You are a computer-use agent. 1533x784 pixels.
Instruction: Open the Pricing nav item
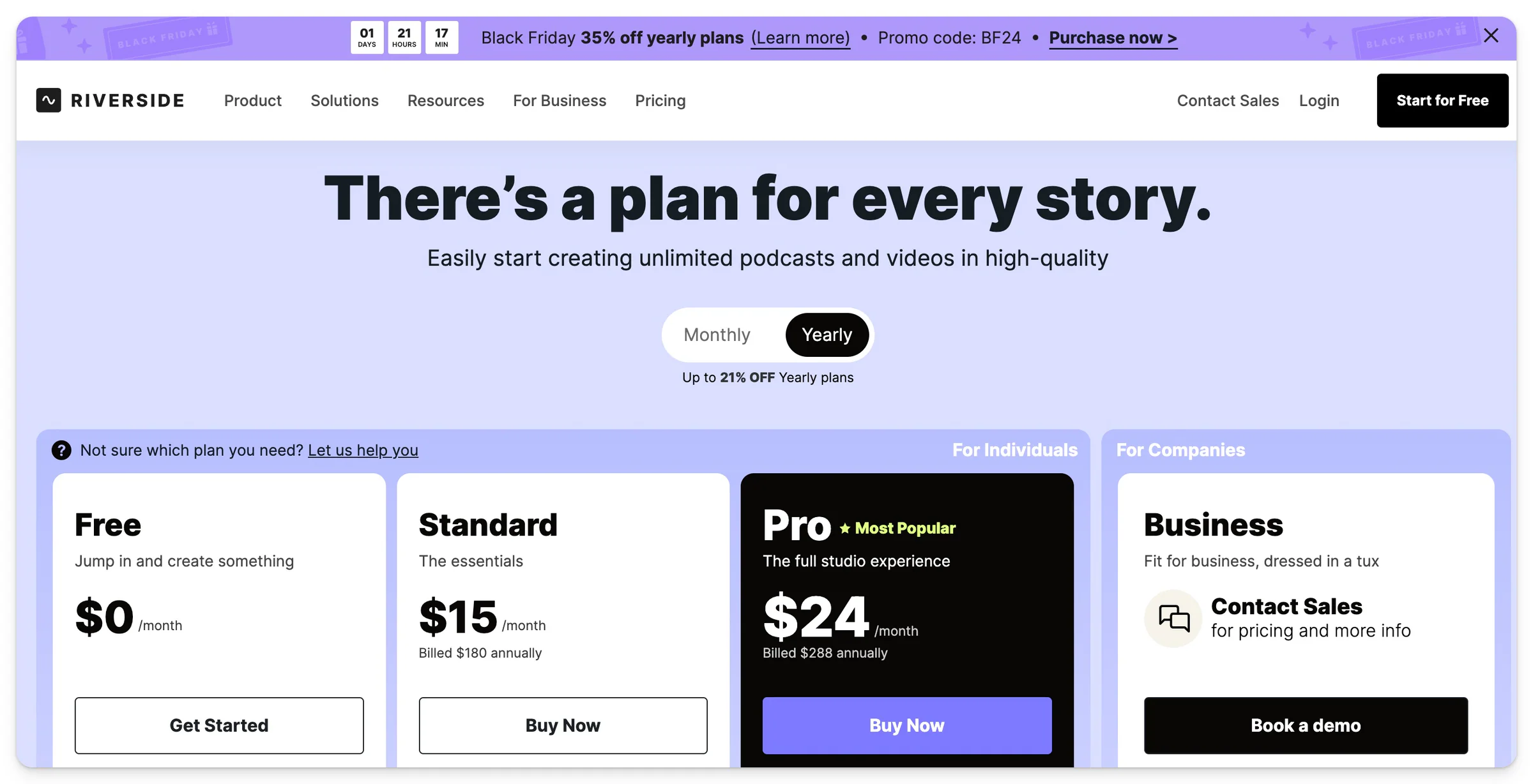660,100
